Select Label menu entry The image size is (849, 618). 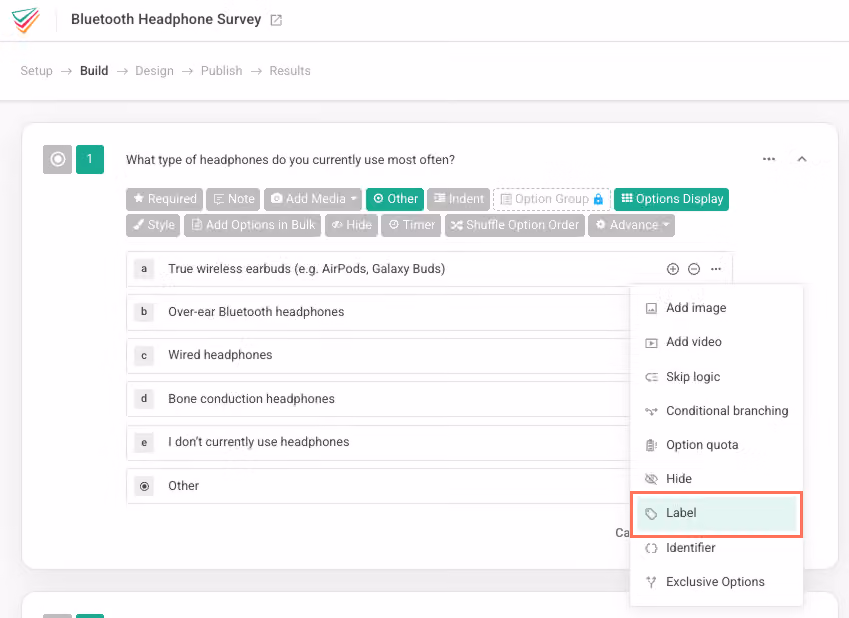coord(716,513)
